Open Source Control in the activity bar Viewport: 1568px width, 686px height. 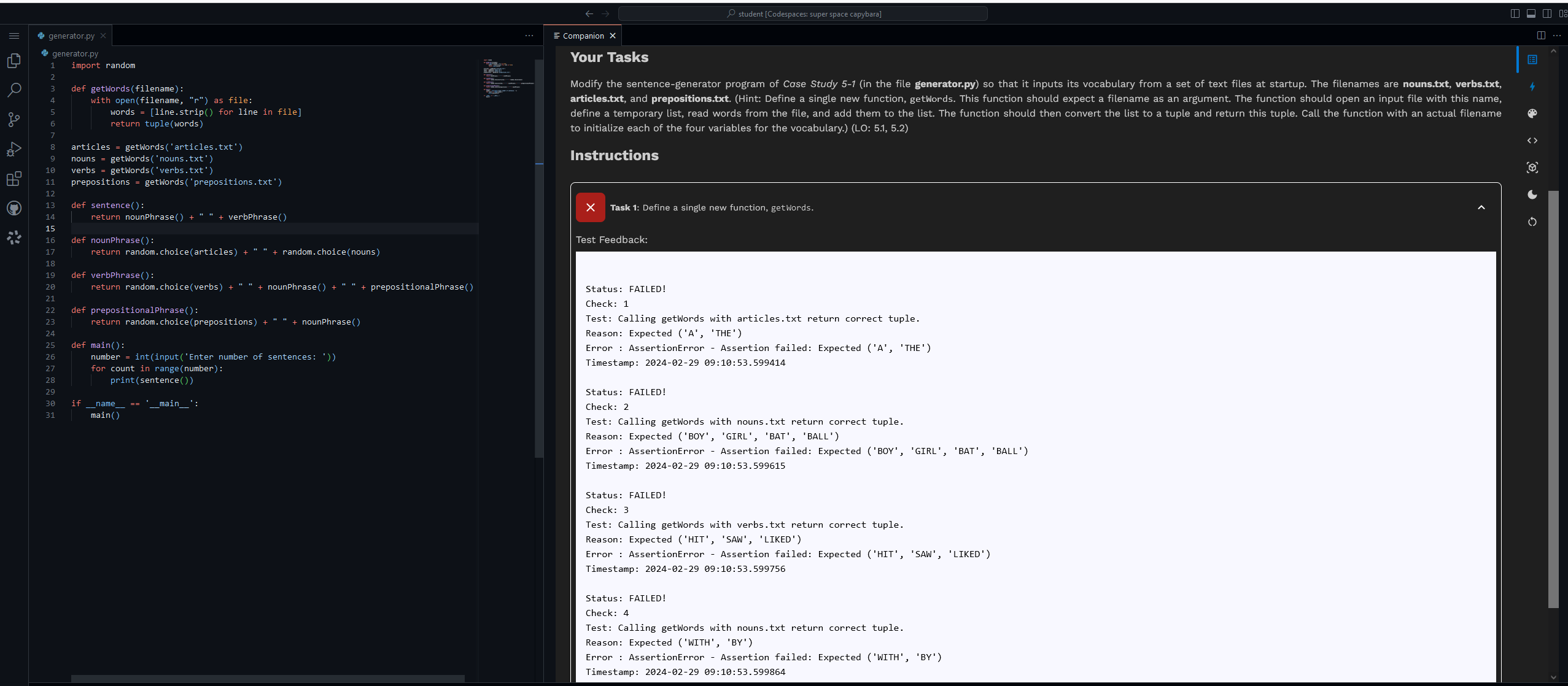click(x=14, y=120)
